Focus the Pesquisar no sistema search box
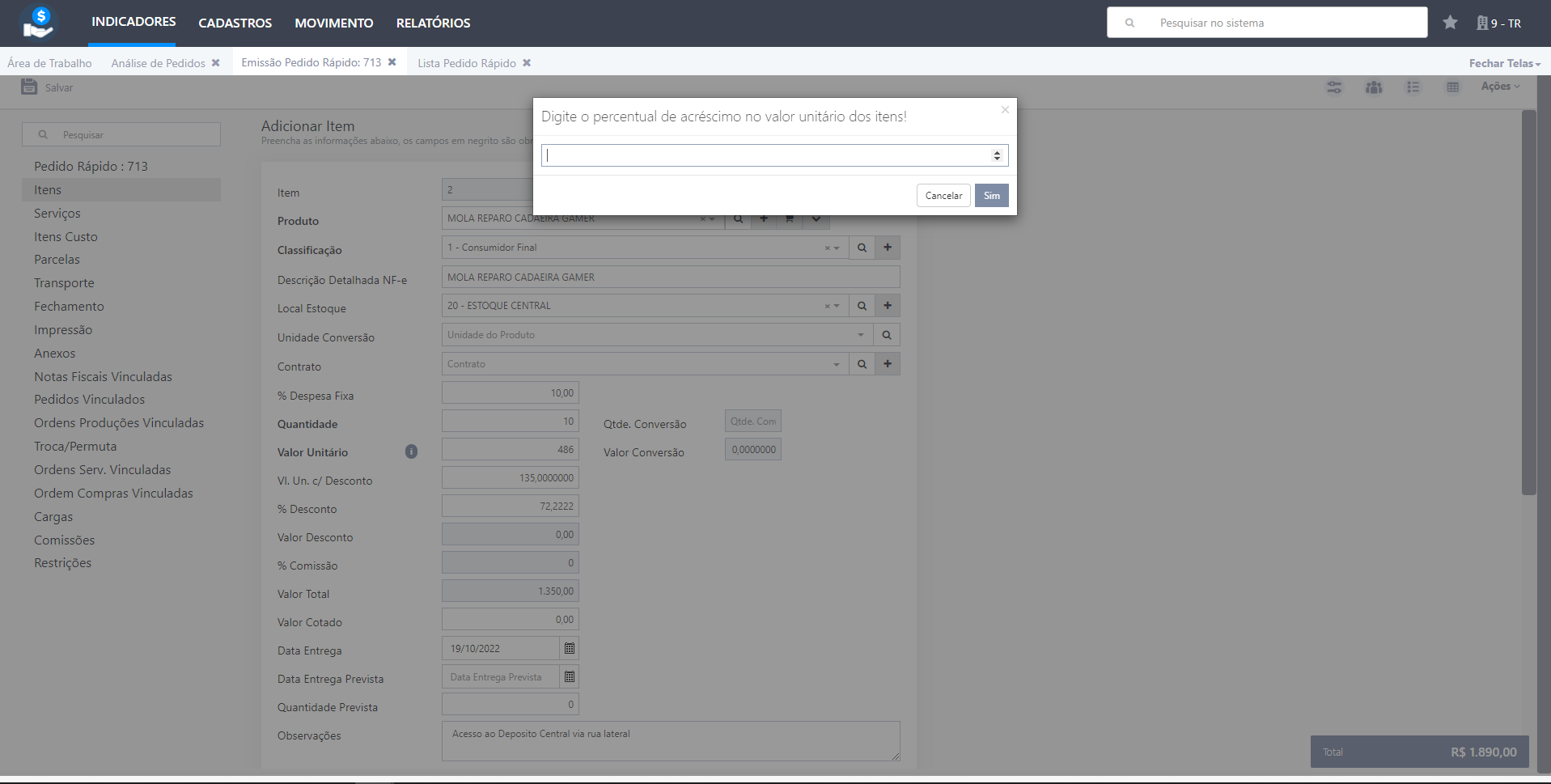1551x784 pixels. click(x=1267, y=23)
